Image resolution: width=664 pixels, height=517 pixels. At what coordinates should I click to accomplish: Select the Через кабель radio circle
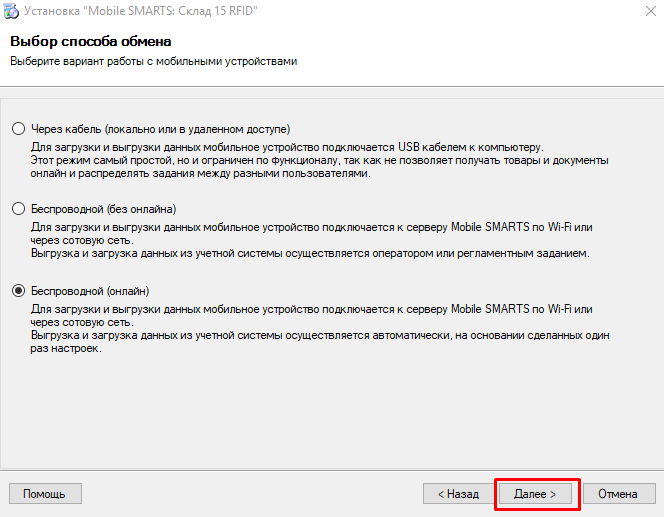pos(18,128)
